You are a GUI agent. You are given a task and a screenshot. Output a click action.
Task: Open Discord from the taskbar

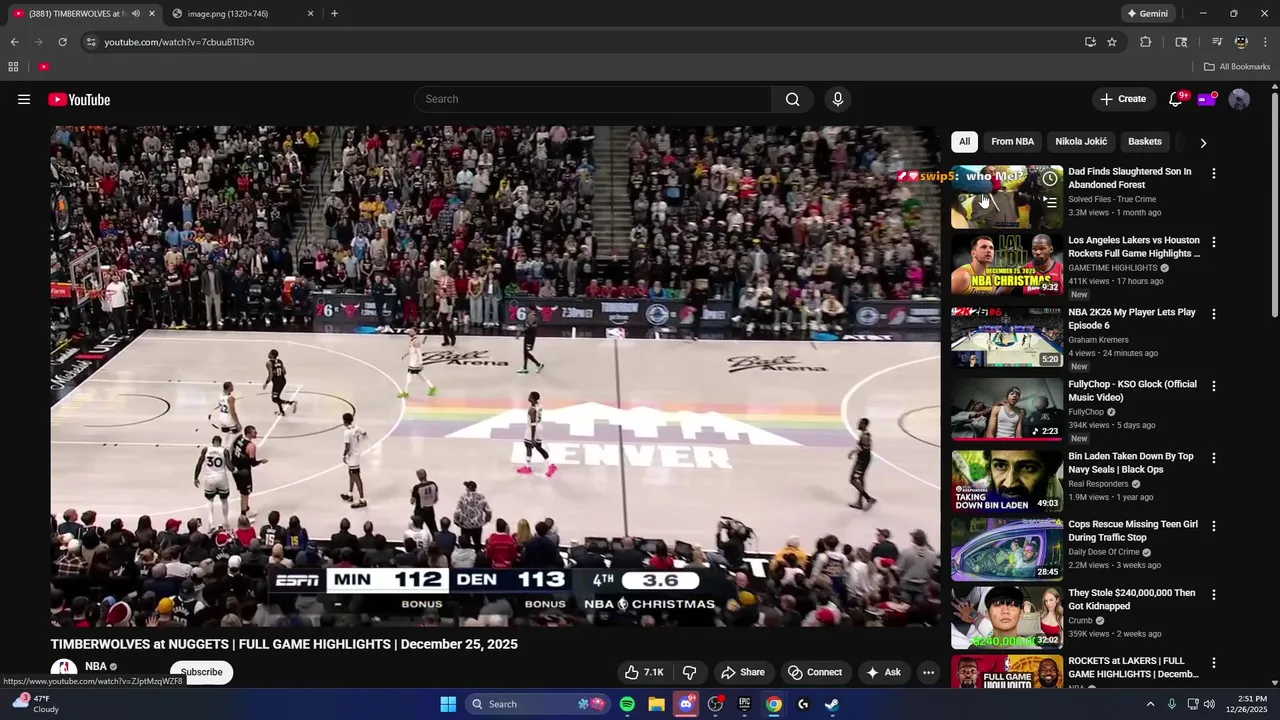coord(686,704)
